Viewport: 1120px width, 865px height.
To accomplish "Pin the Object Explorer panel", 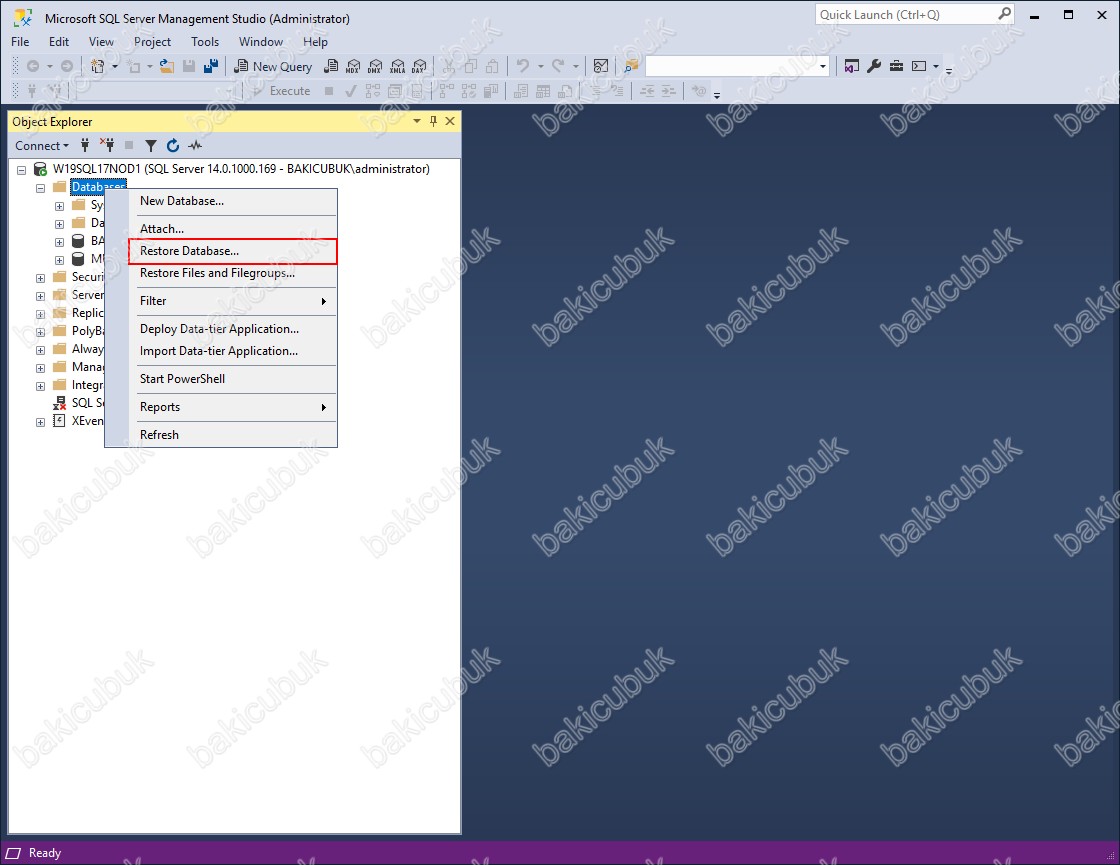I will [x=434, y=121].
